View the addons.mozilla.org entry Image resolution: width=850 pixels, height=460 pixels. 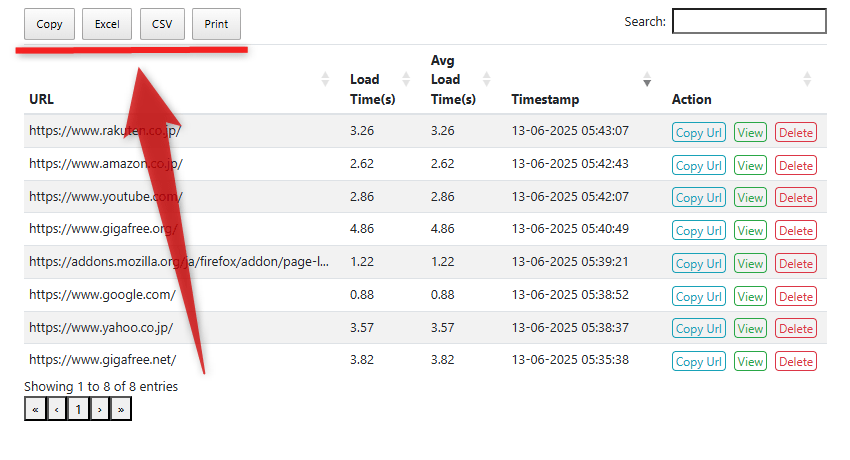[750, 263]
